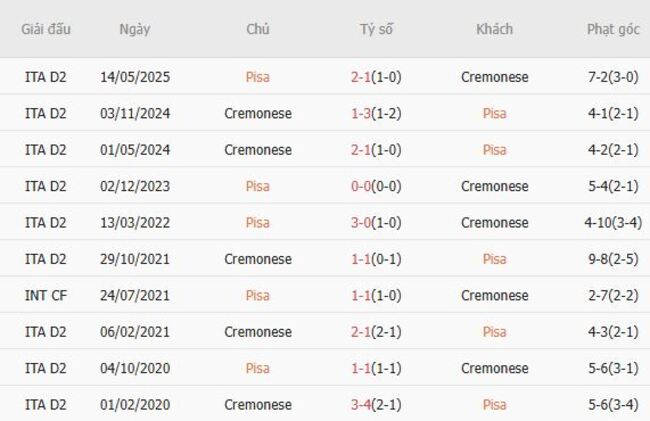Select the date 04/10/2020
The image size is (650, 421).
(135, 368)
